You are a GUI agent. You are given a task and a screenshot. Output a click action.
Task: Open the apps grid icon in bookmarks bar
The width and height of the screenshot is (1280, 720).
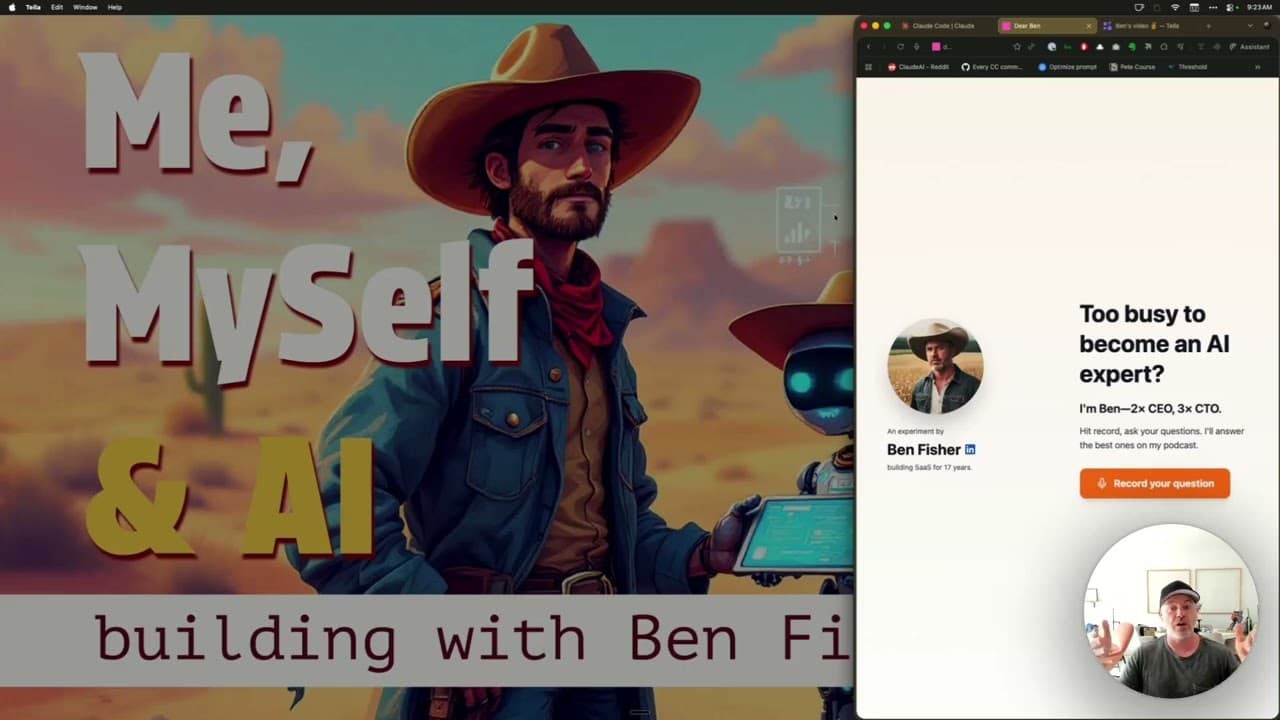click(x=868, y=67)
